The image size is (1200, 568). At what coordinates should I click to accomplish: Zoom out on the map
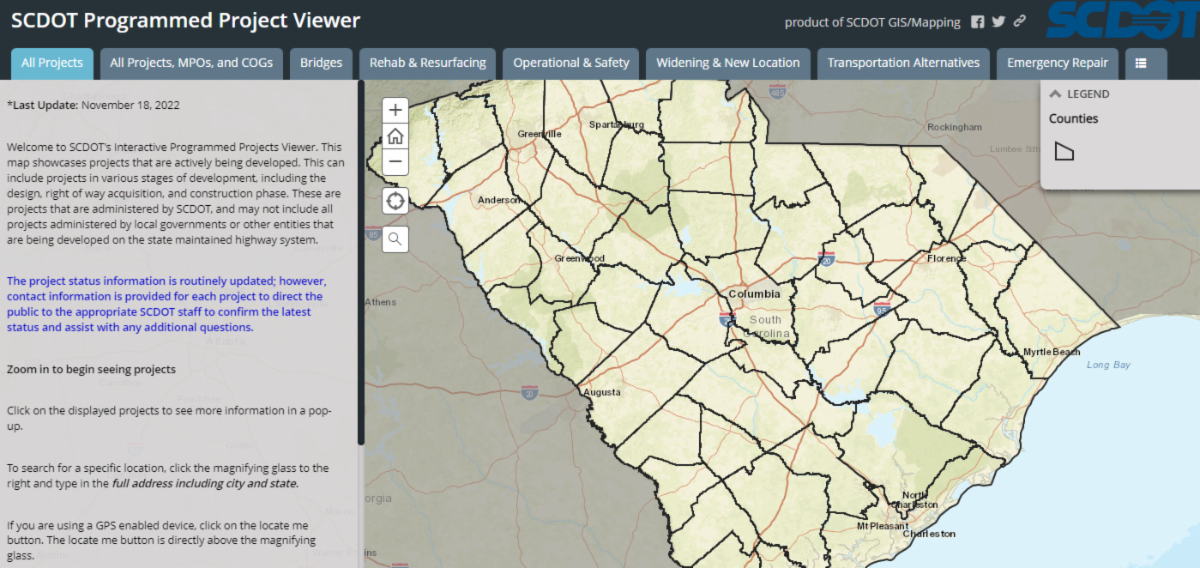click(395, 162)
